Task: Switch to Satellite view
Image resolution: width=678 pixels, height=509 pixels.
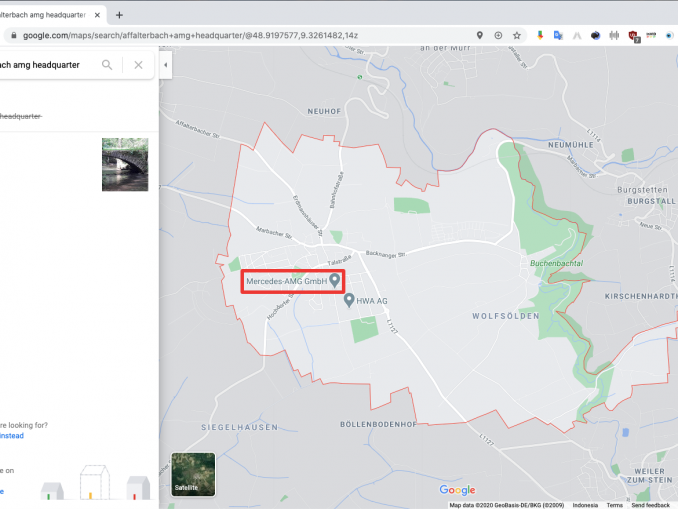Action: coord(193,474)
